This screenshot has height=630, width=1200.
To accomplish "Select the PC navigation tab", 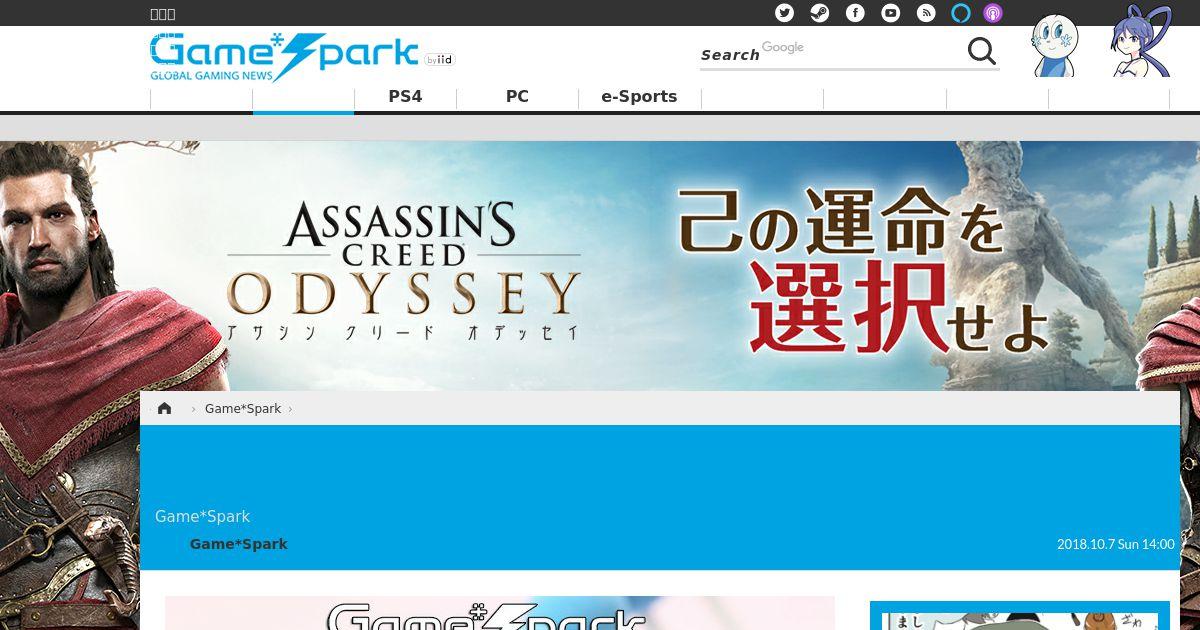I will click(x=517, y=97).
